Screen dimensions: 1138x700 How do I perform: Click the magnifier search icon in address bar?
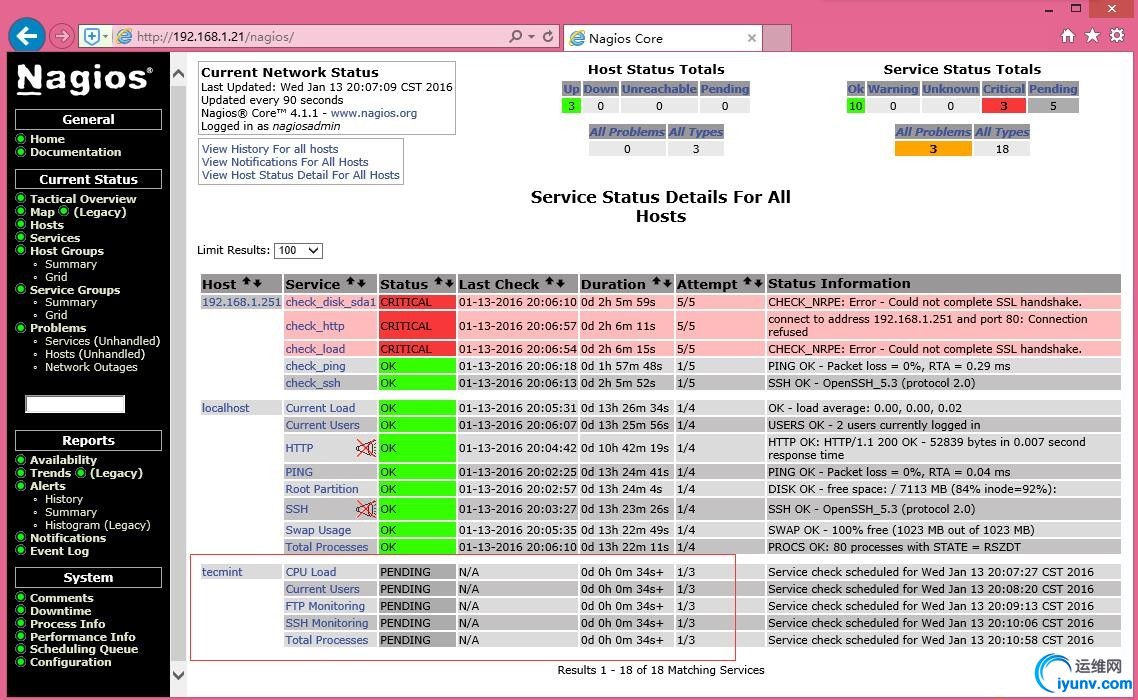[515, 36]
